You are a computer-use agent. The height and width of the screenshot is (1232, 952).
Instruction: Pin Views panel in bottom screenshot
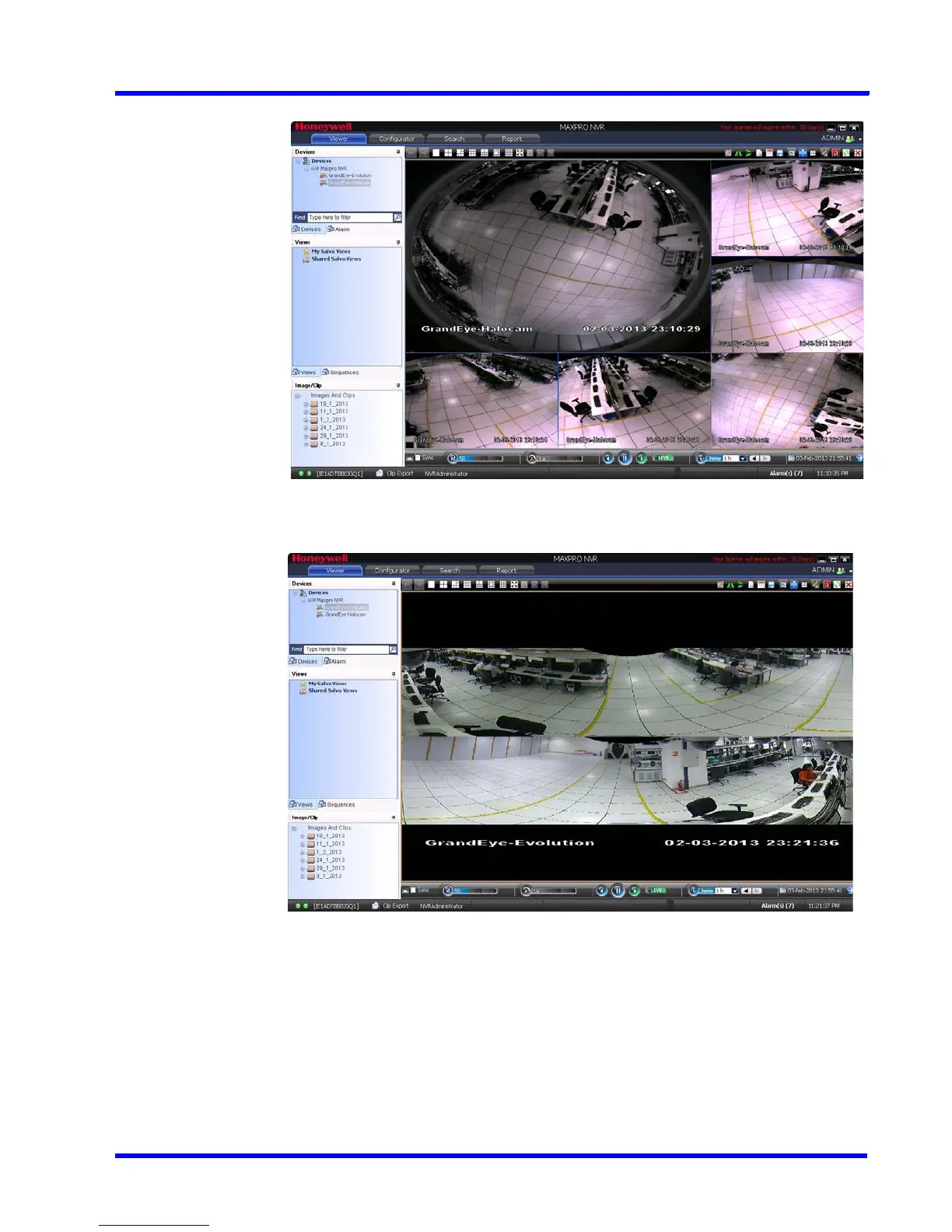[394, 674]
